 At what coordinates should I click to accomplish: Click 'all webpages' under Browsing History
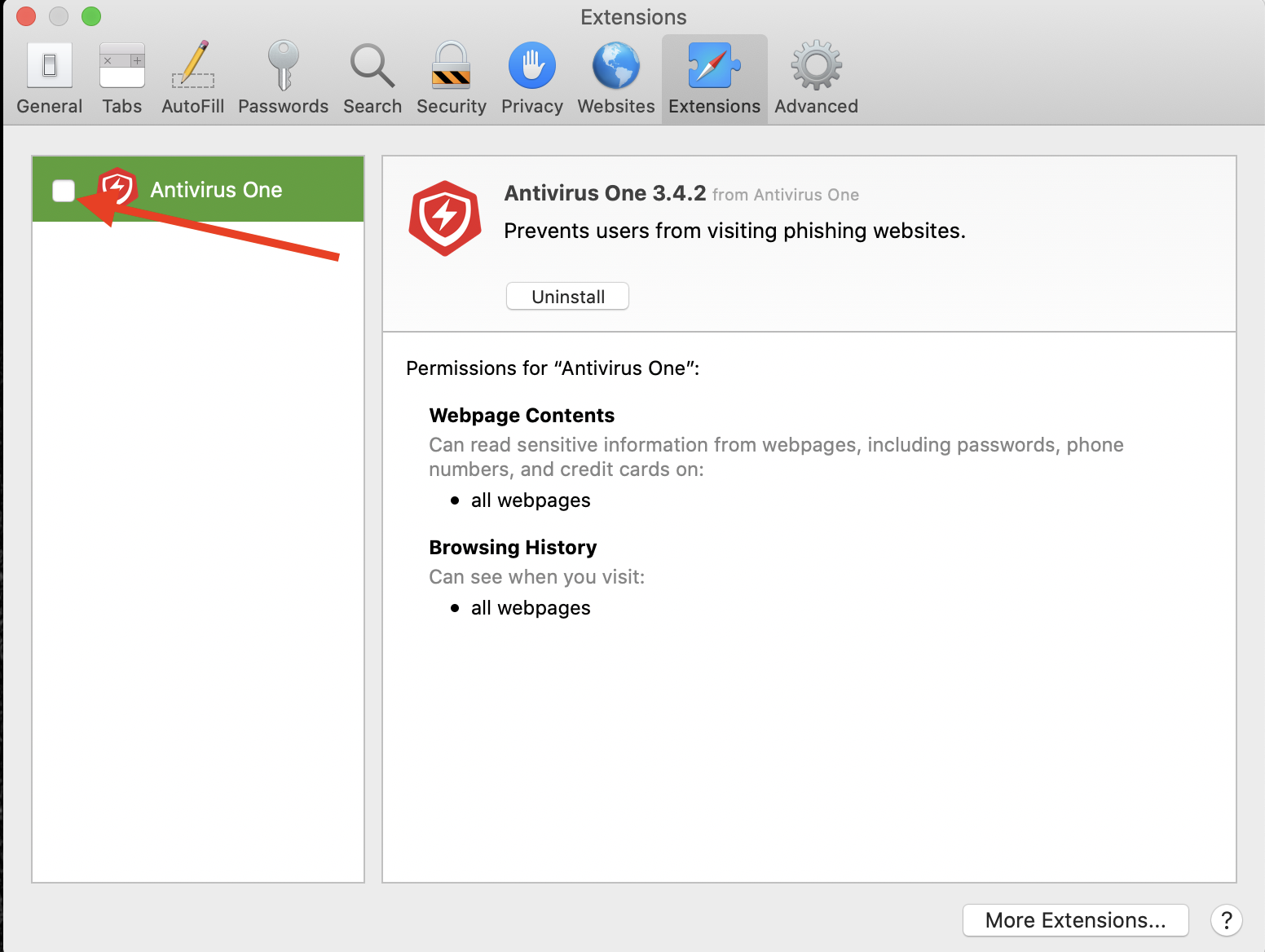click(x=531, y=608)
